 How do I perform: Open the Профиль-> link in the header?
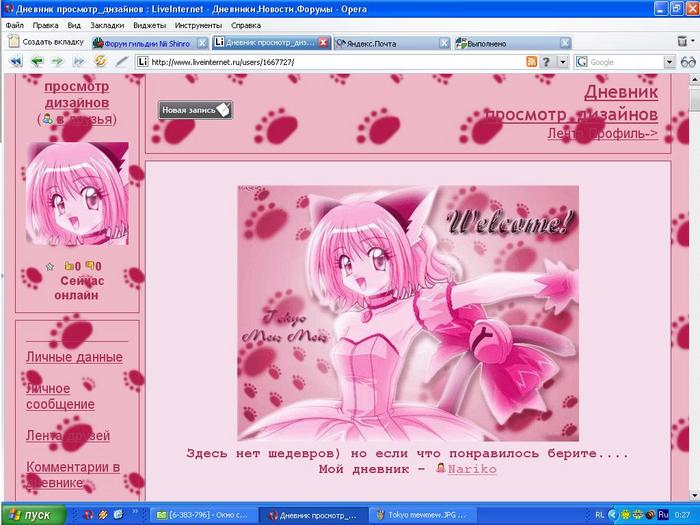[x=623, y=133]
